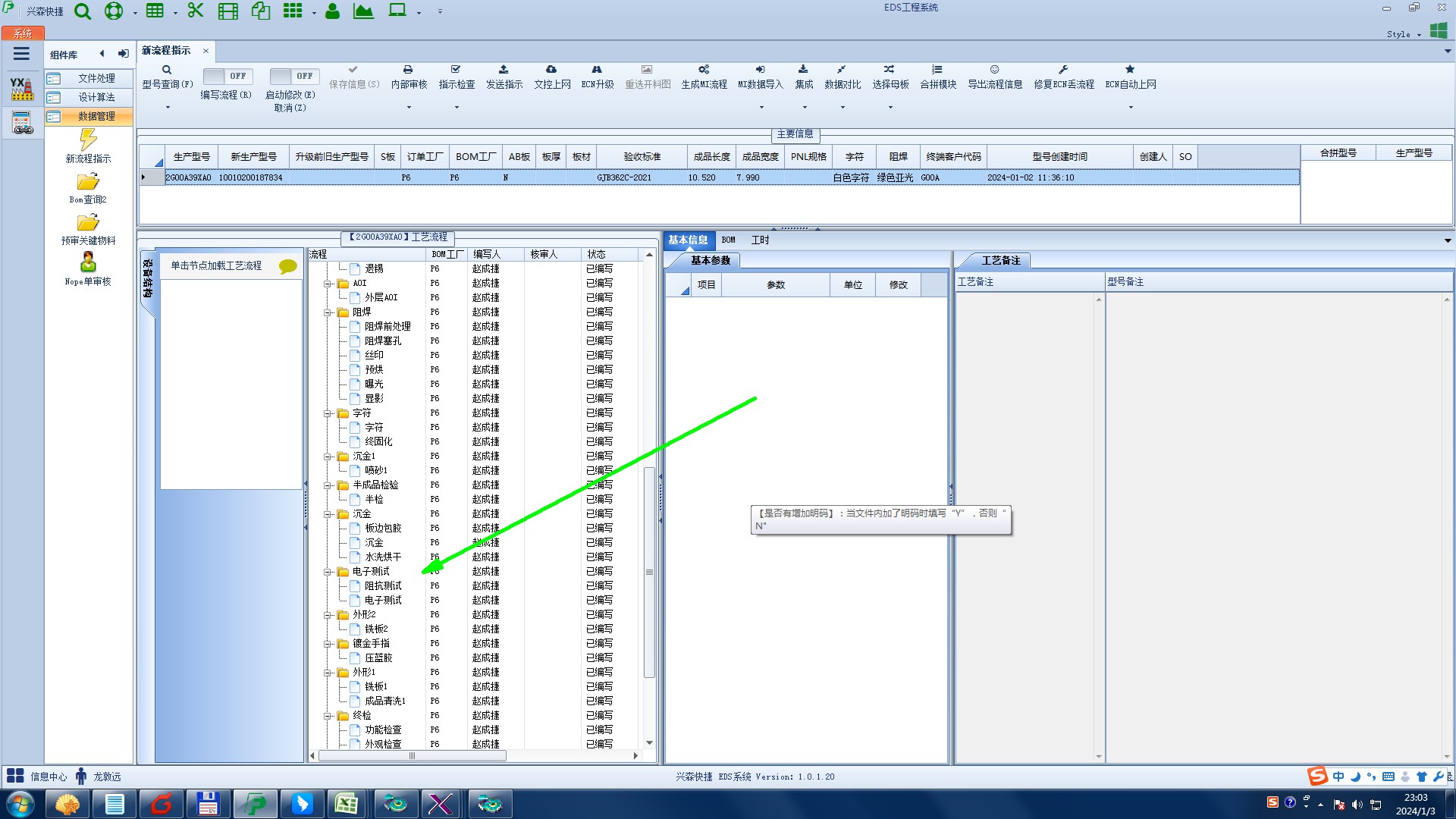Toggle the 编写流程 OFF switch

[x=226, y=76]
